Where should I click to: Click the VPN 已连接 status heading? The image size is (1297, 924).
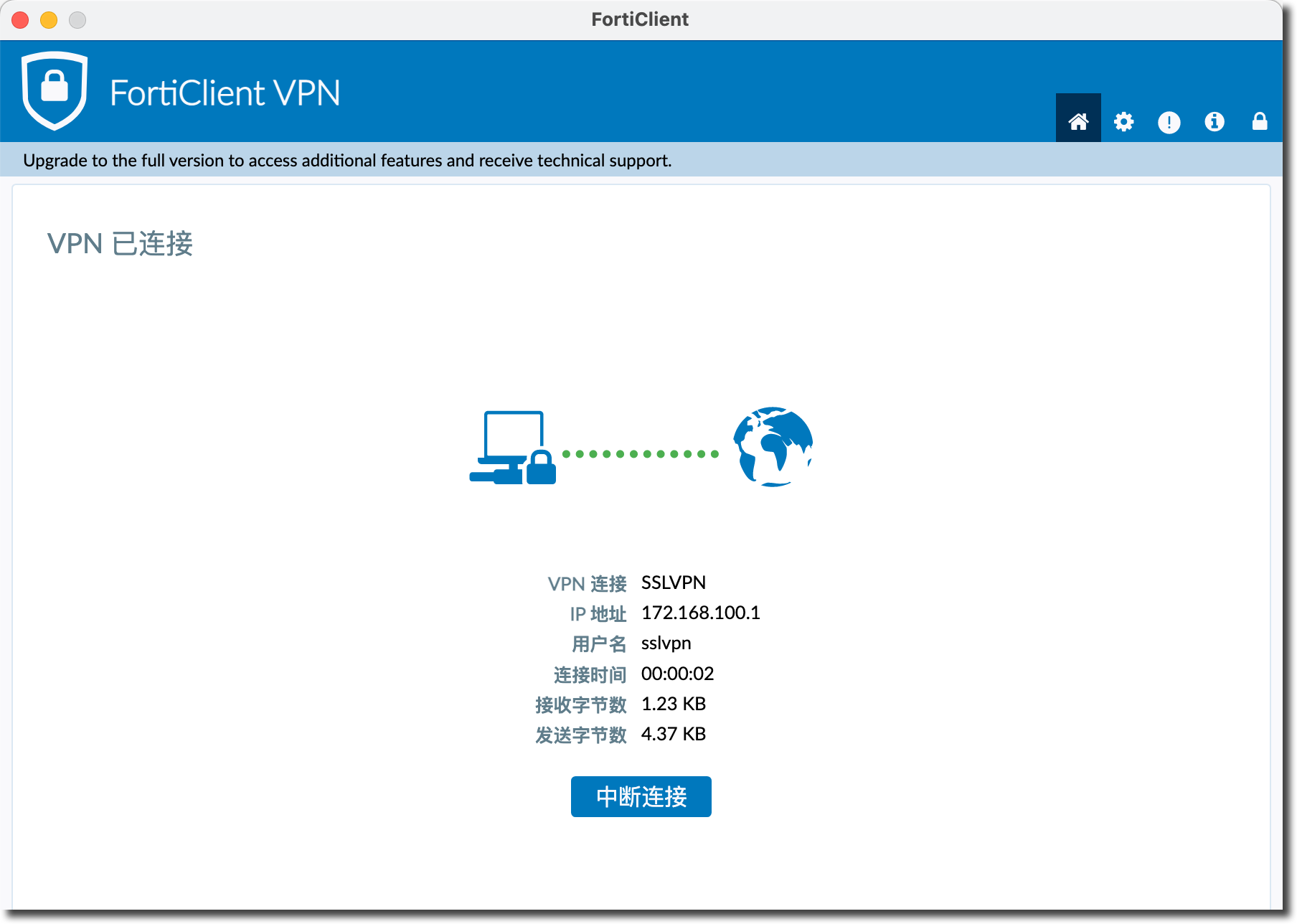pyautogui.click(x=121, y=243)
